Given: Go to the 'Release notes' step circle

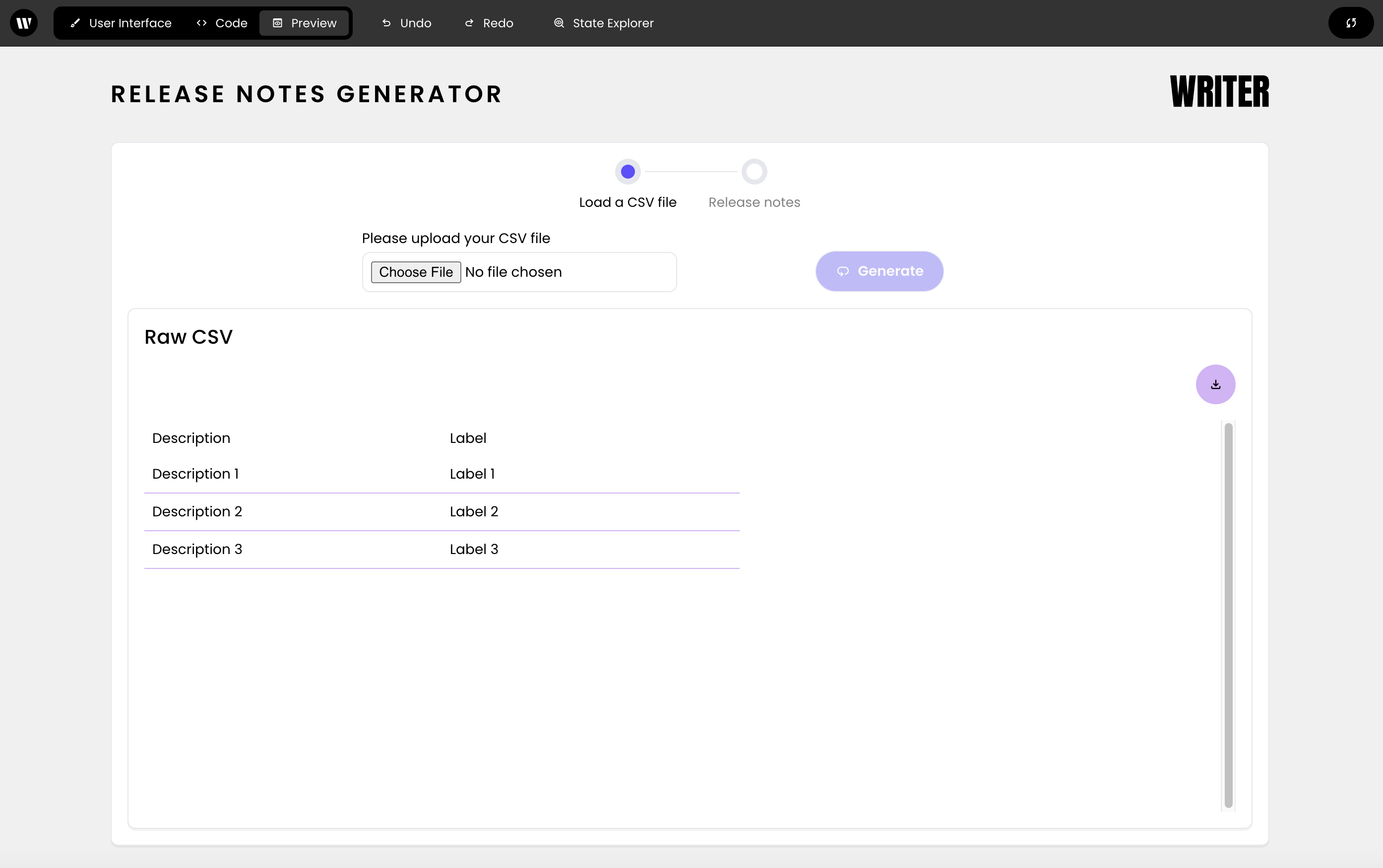Looking at the screenshot, I should point(754,172).
